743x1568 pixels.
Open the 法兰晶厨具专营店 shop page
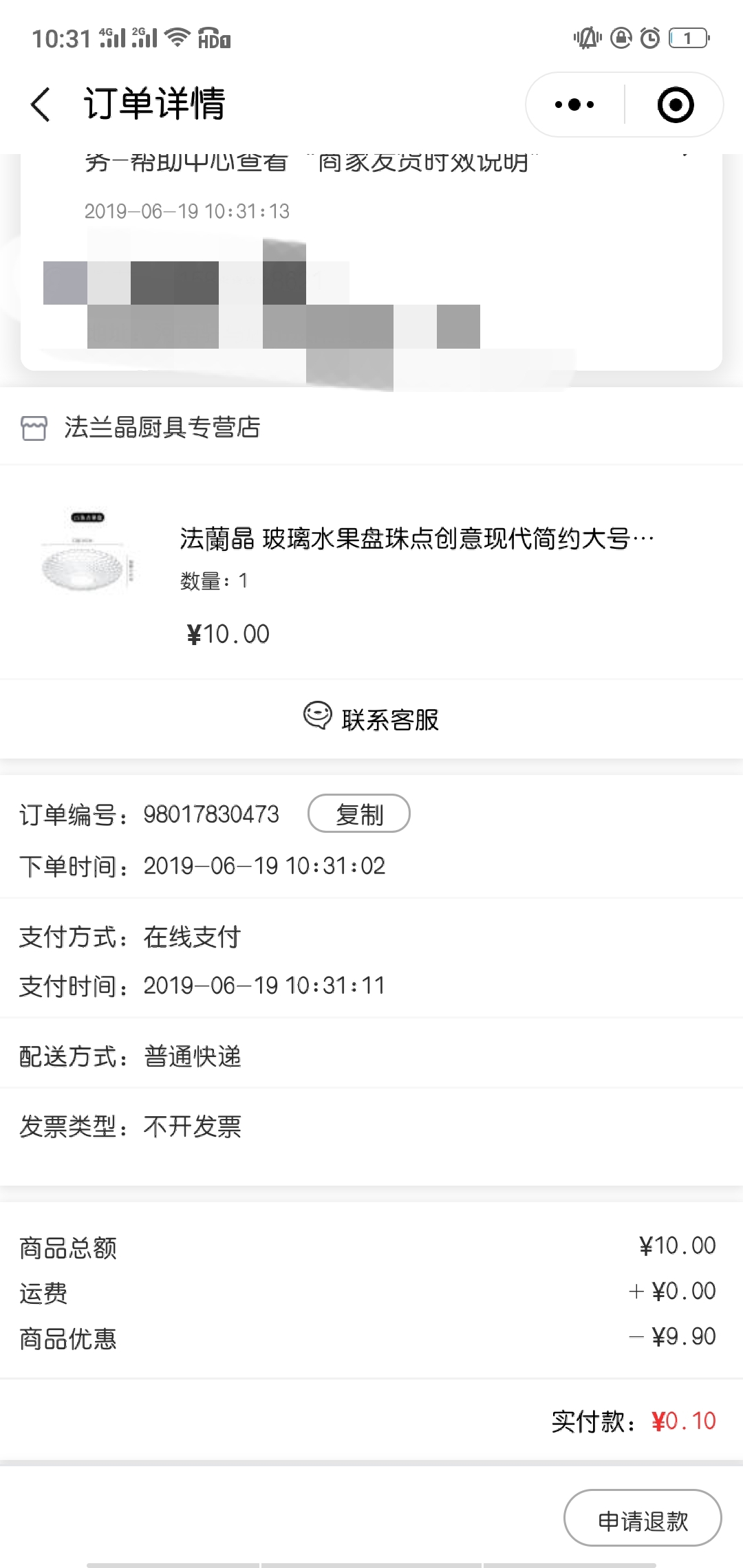[x=162, y=427]
